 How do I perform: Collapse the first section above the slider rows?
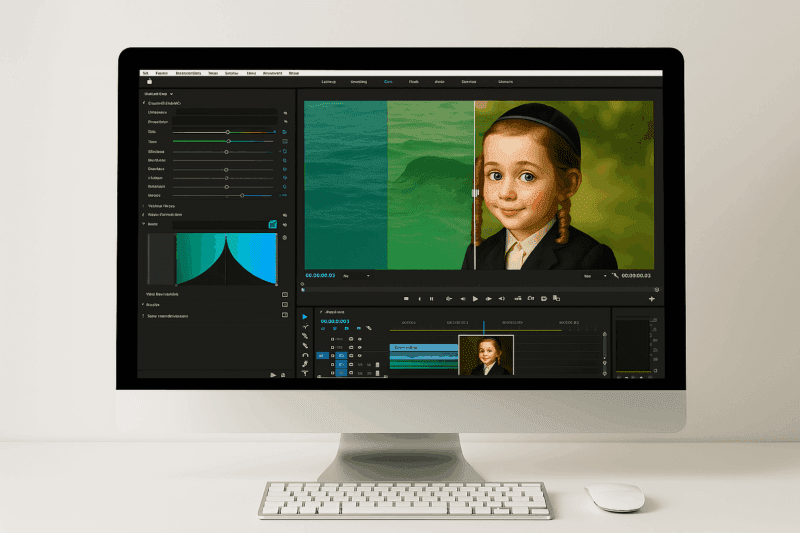point(144,103)
